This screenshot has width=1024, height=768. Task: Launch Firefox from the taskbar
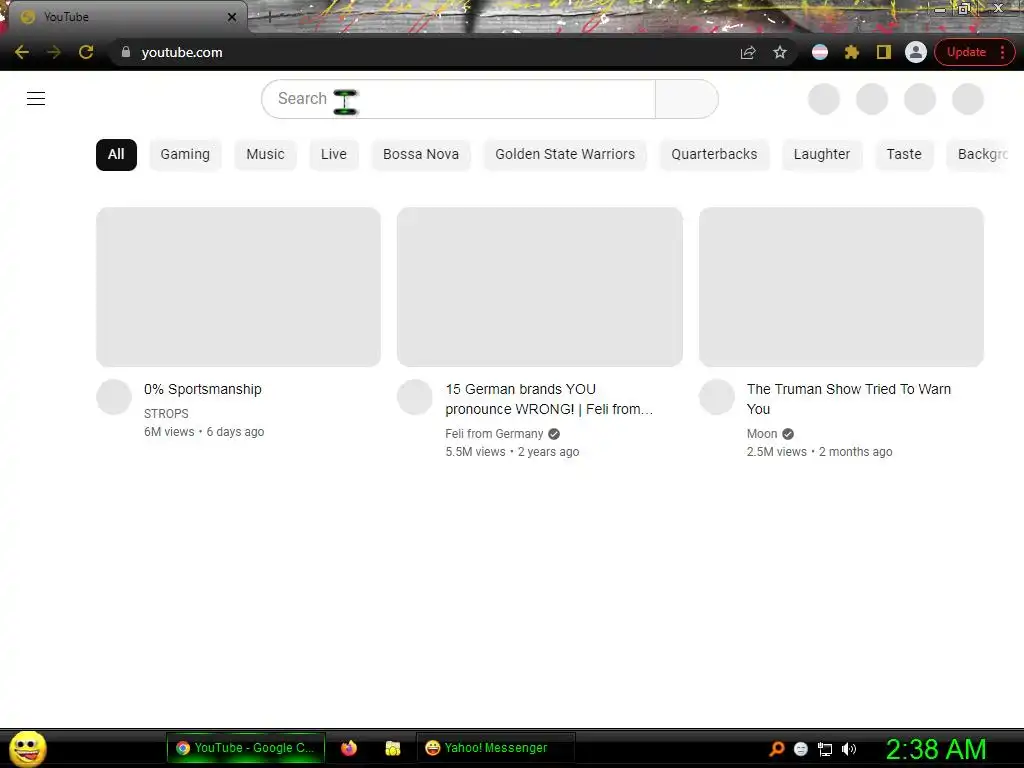point(349,748)
